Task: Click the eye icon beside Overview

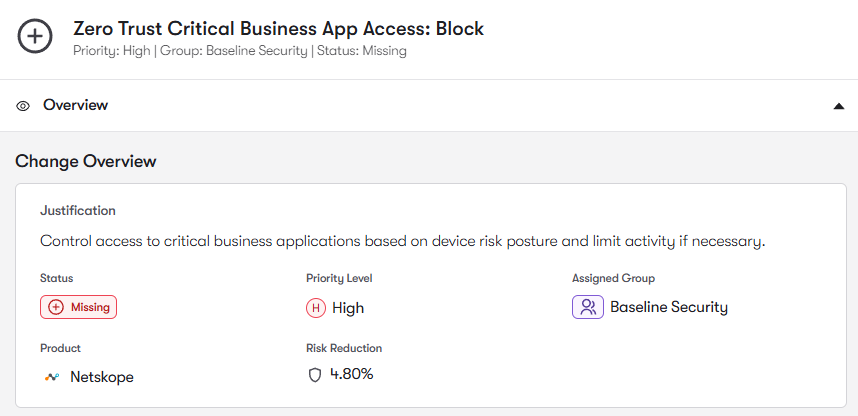Action: point(23,105)
